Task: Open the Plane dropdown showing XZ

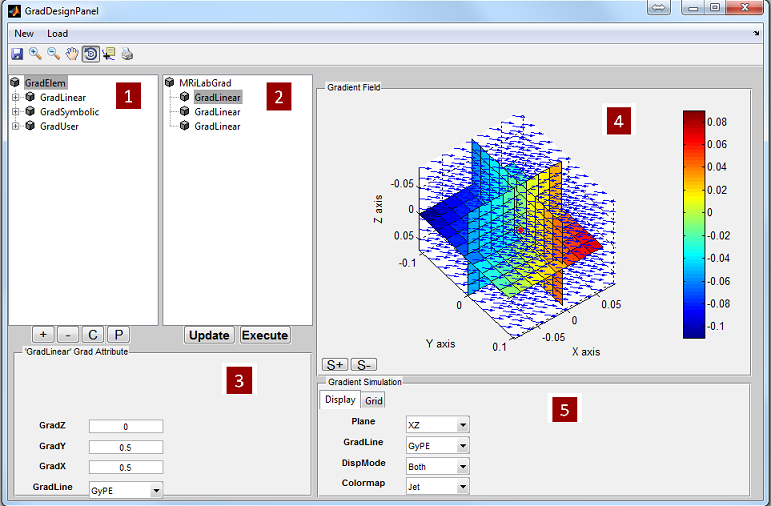Action: click(x=438, y=424)
